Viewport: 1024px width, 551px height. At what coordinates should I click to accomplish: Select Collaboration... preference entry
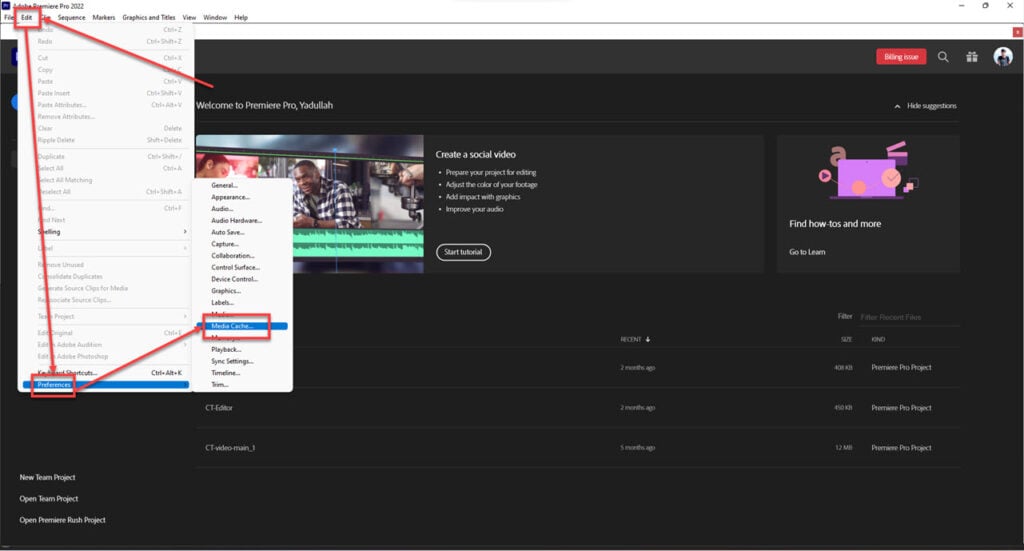(232, 256)
